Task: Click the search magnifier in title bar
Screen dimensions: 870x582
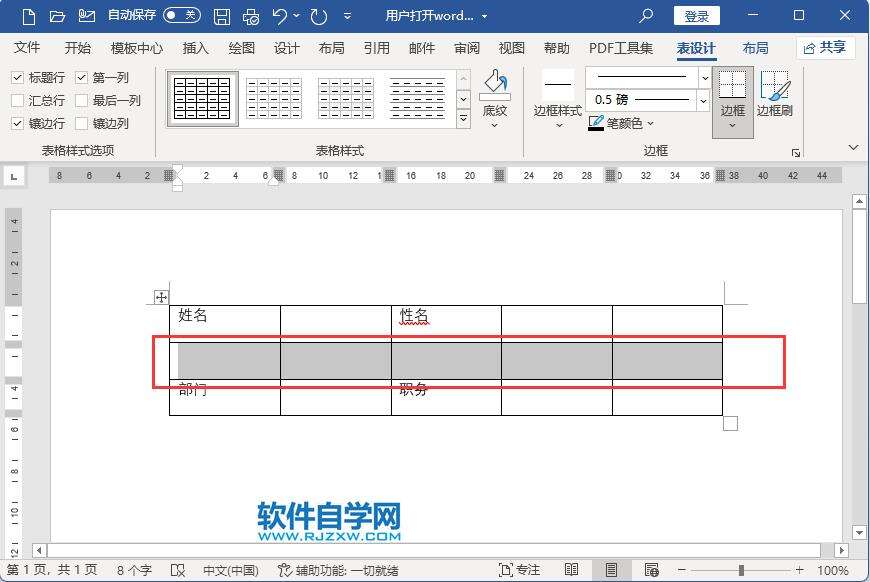Action: 646,16
